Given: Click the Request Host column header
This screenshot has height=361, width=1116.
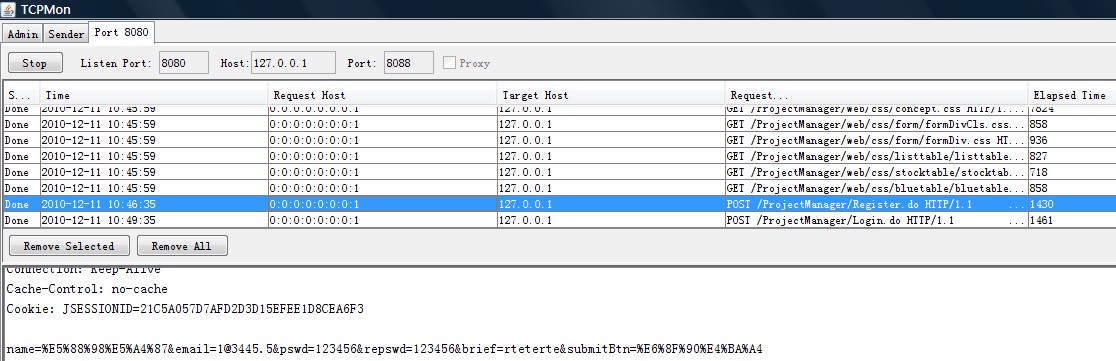Looking at the screenshot, I should (x=381, y=95).
